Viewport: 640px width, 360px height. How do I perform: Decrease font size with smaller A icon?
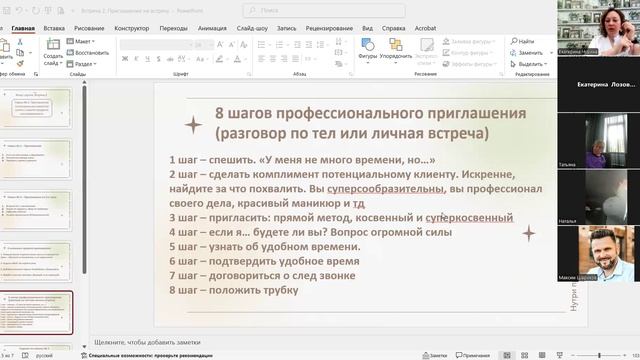pos(231,44)
